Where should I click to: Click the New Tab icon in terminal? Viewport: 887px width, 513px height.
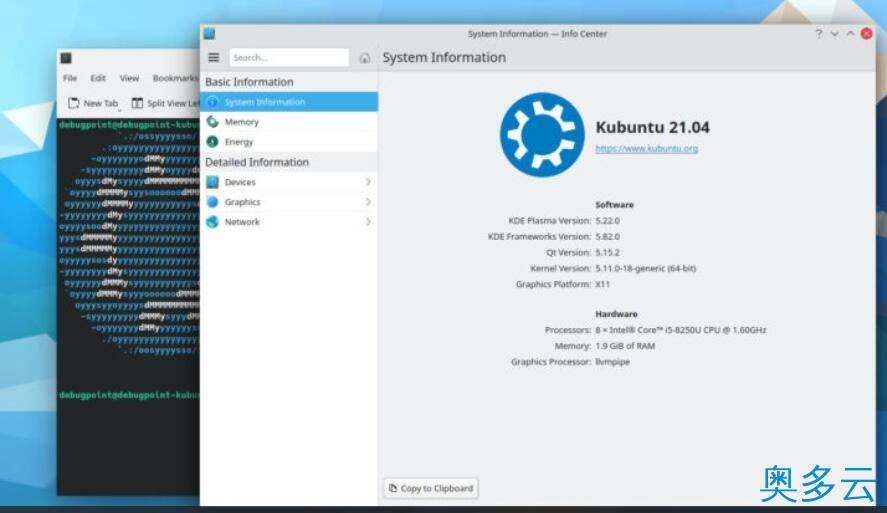click(74, 103)
